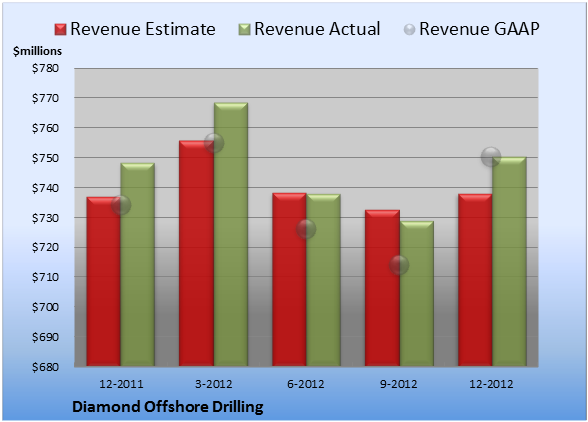This screenshot has height=422, width=588.
Task: Select the GAAP marker for 6-2012
Action: click(306, 229)
